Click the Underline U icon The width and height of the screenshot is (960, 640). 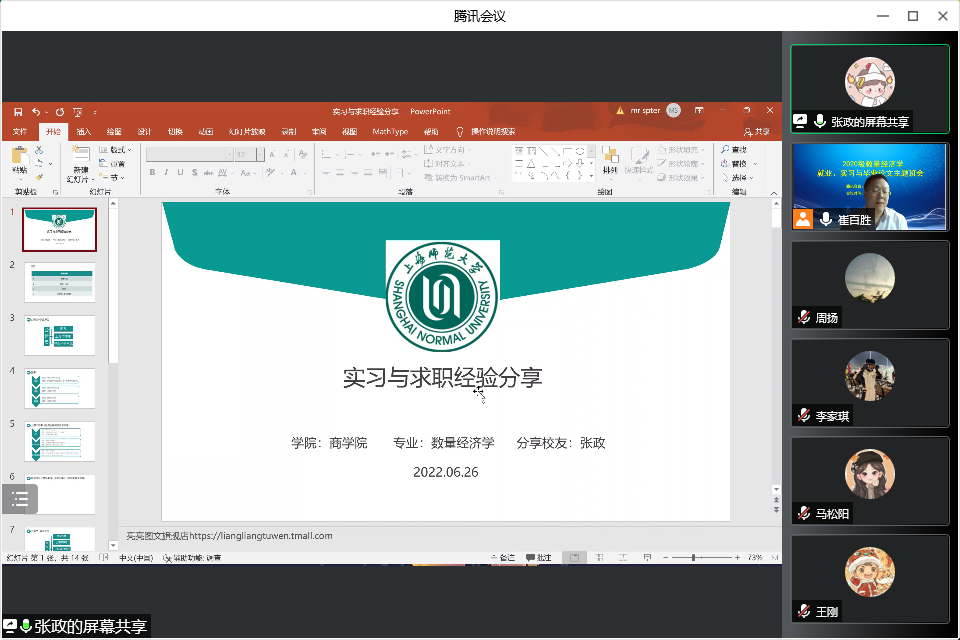click(x=180, y=173)
